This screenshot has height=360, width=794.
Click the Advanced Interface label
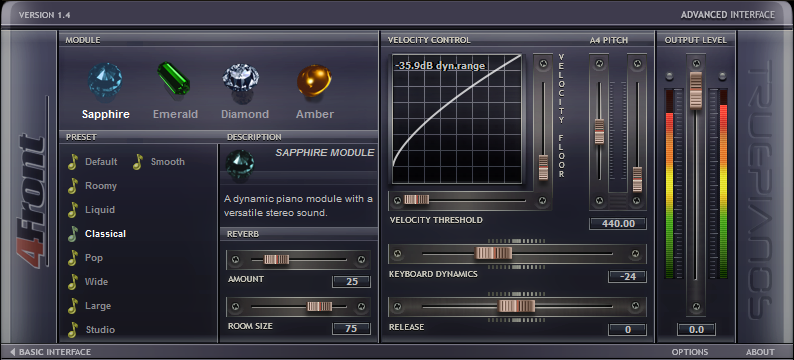click(x=728, y=15)
